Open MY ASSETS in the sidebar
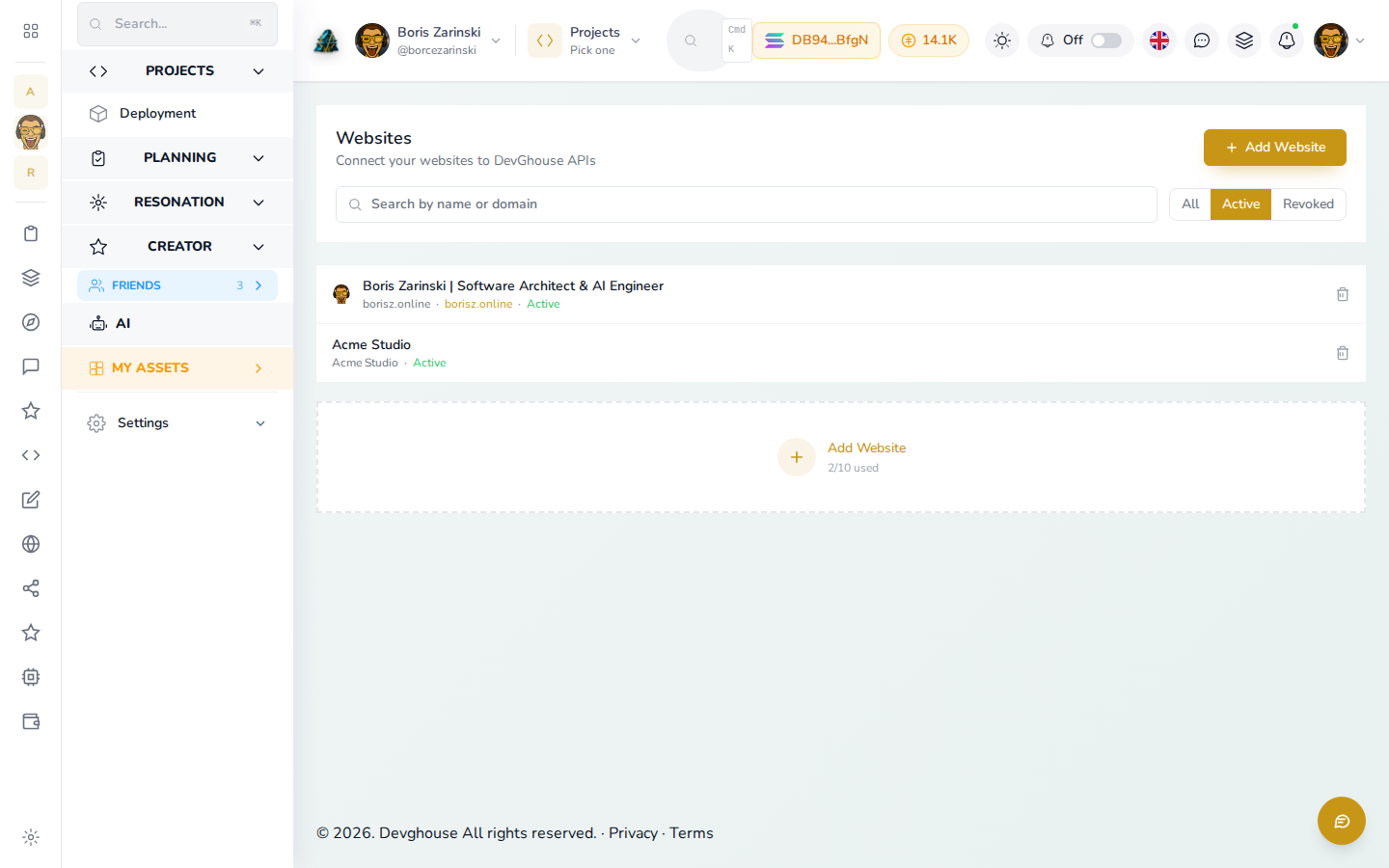Screen dimensions: 1389x868 tap(177, 368)
